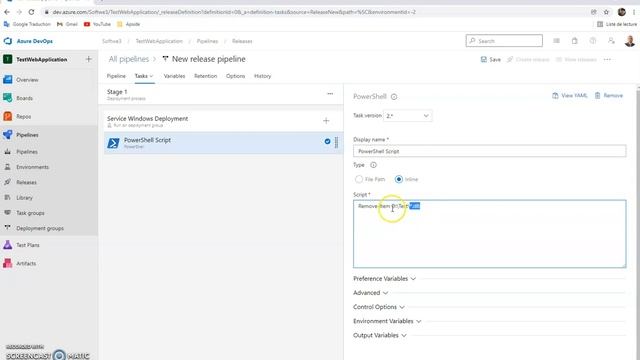Open Releases in sidebar
This screenshot has width=640, height=360.
[26, 182]
